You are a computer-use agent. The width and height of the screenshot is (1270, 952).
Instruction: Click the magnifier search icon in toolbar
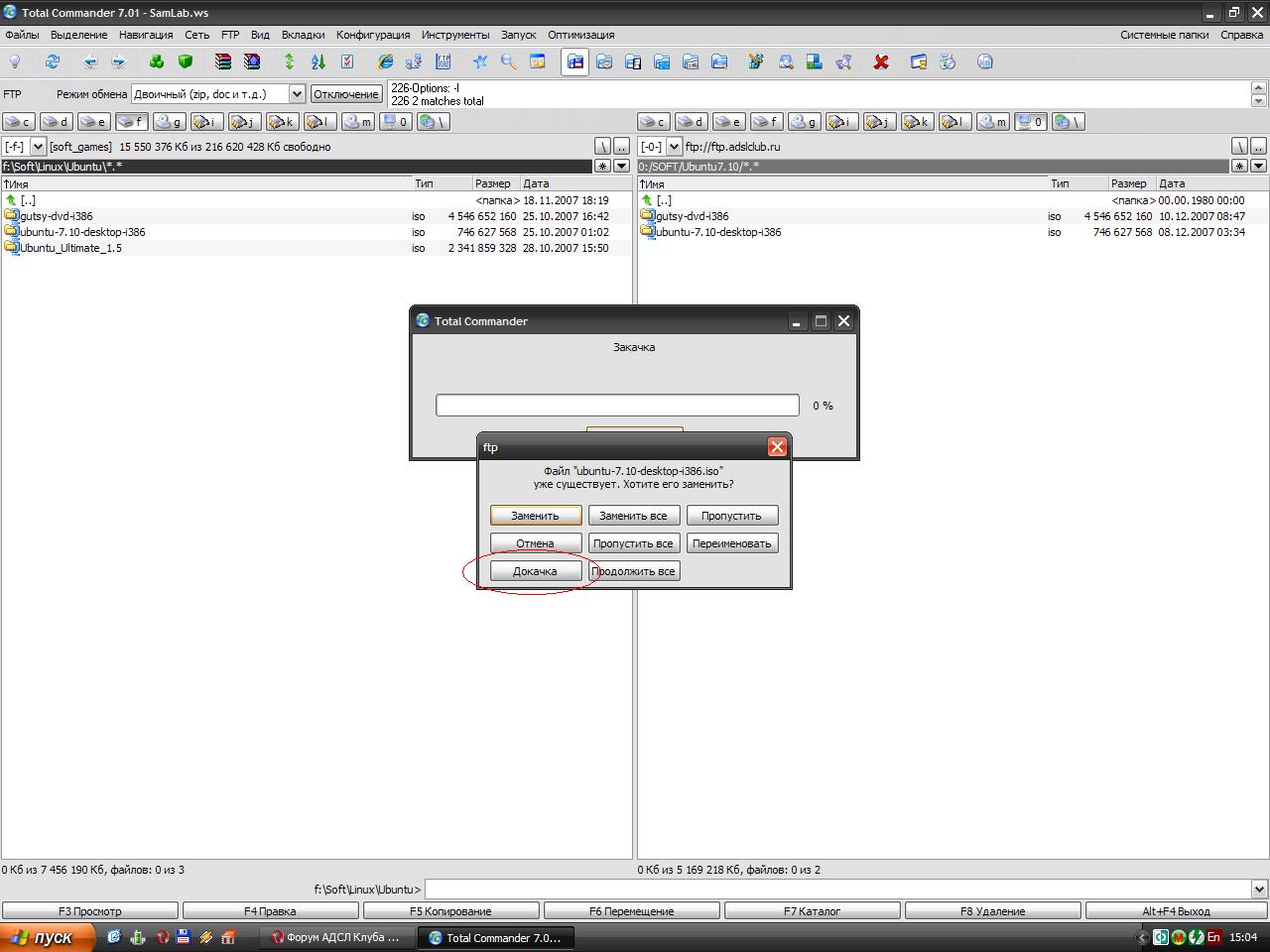point(508,61)
